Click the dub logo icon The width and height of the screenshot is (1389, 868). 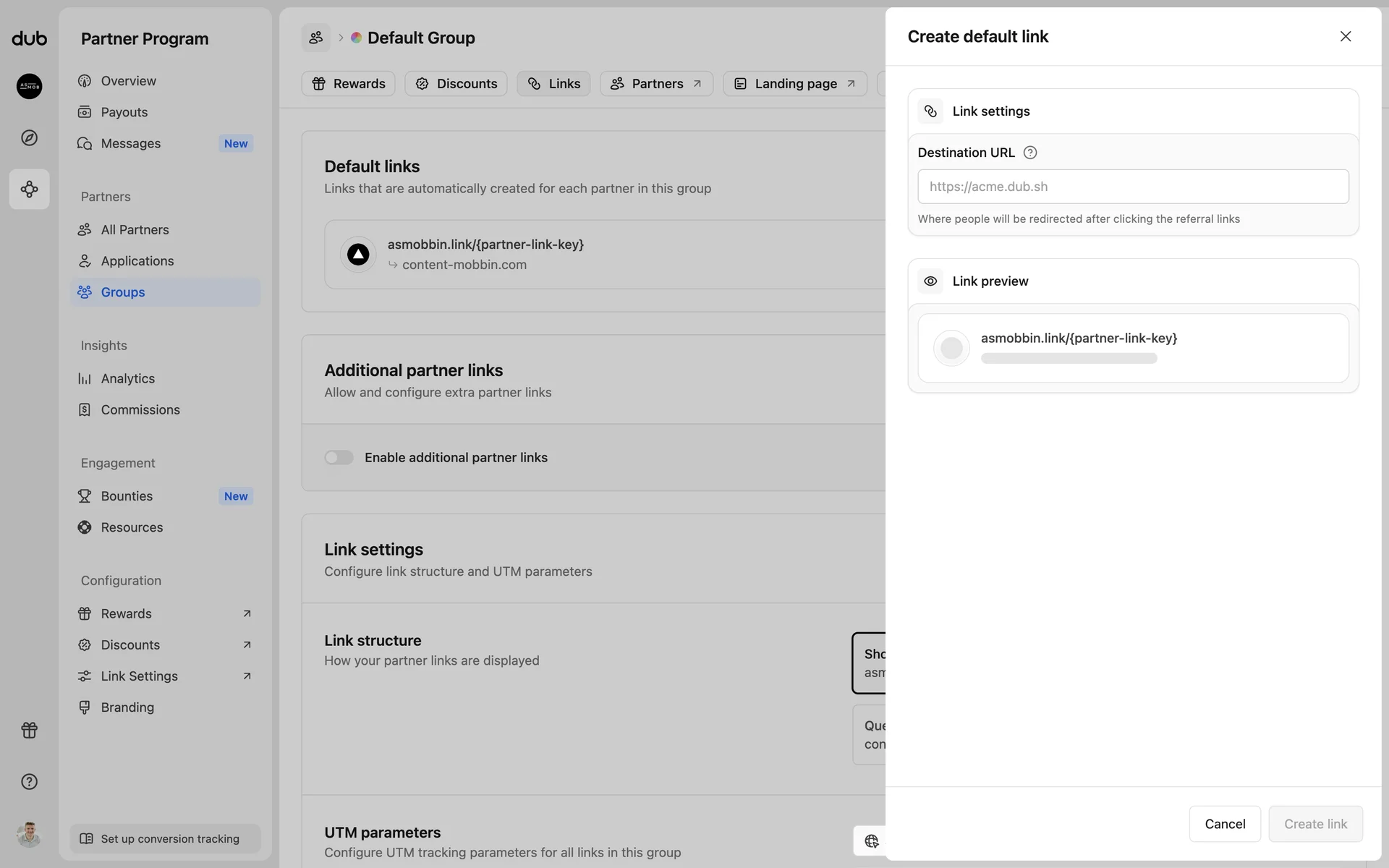pos(29,38)
